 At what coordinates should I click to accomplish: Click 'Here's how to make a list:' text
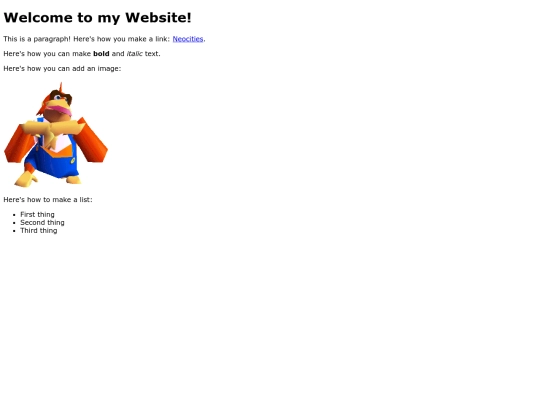(x=48, y=200)
